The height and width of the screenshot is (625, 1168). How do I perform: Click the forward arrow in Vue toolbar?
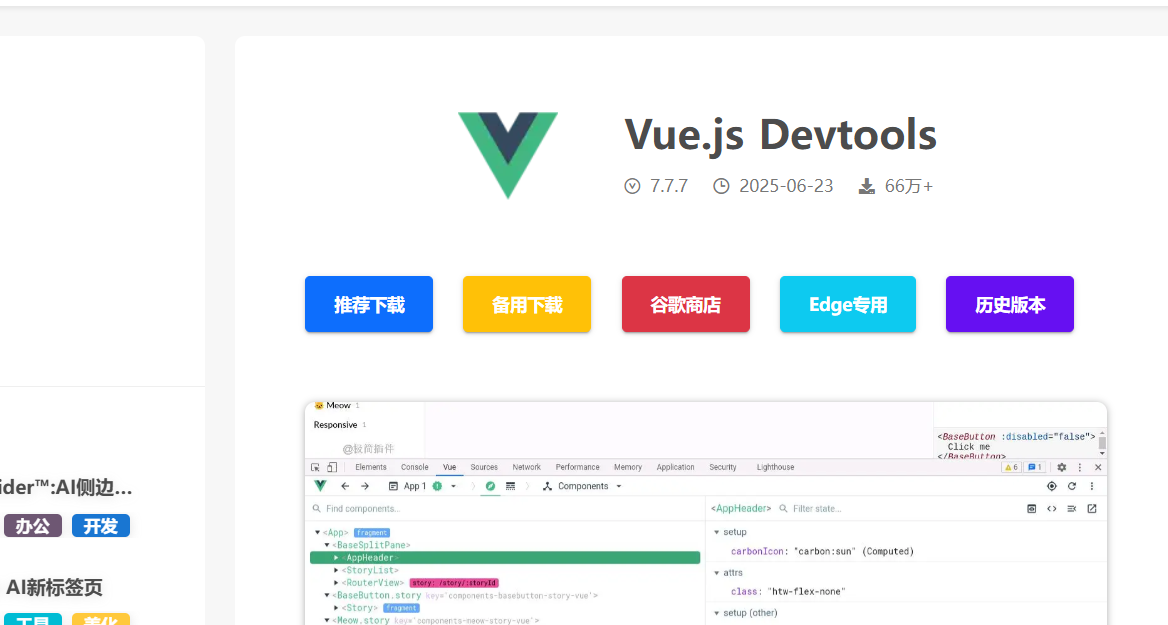click(x=365, y=486)
